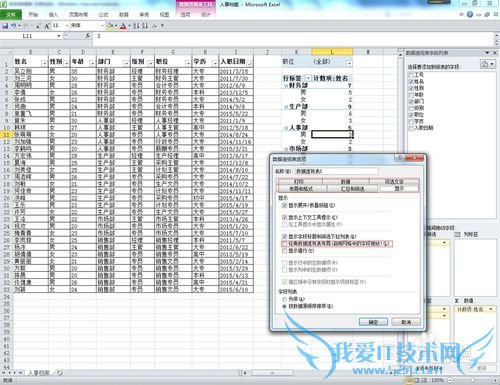Open the 入职日期 column filter dropdown
The height and width of the screenshot is (385, 500).
pos(250,63)
